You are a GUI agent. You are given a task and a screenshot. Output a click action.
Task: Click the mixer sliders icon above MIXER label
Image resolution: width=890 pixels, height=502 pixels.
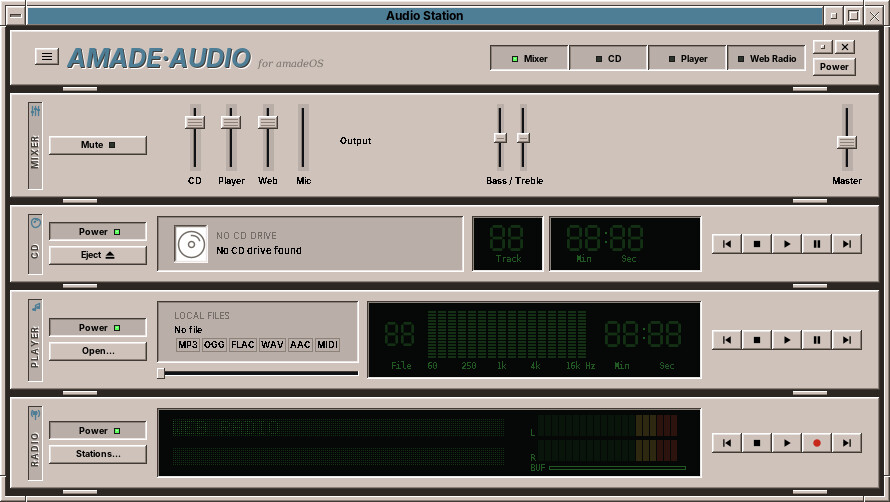point(35,110)
